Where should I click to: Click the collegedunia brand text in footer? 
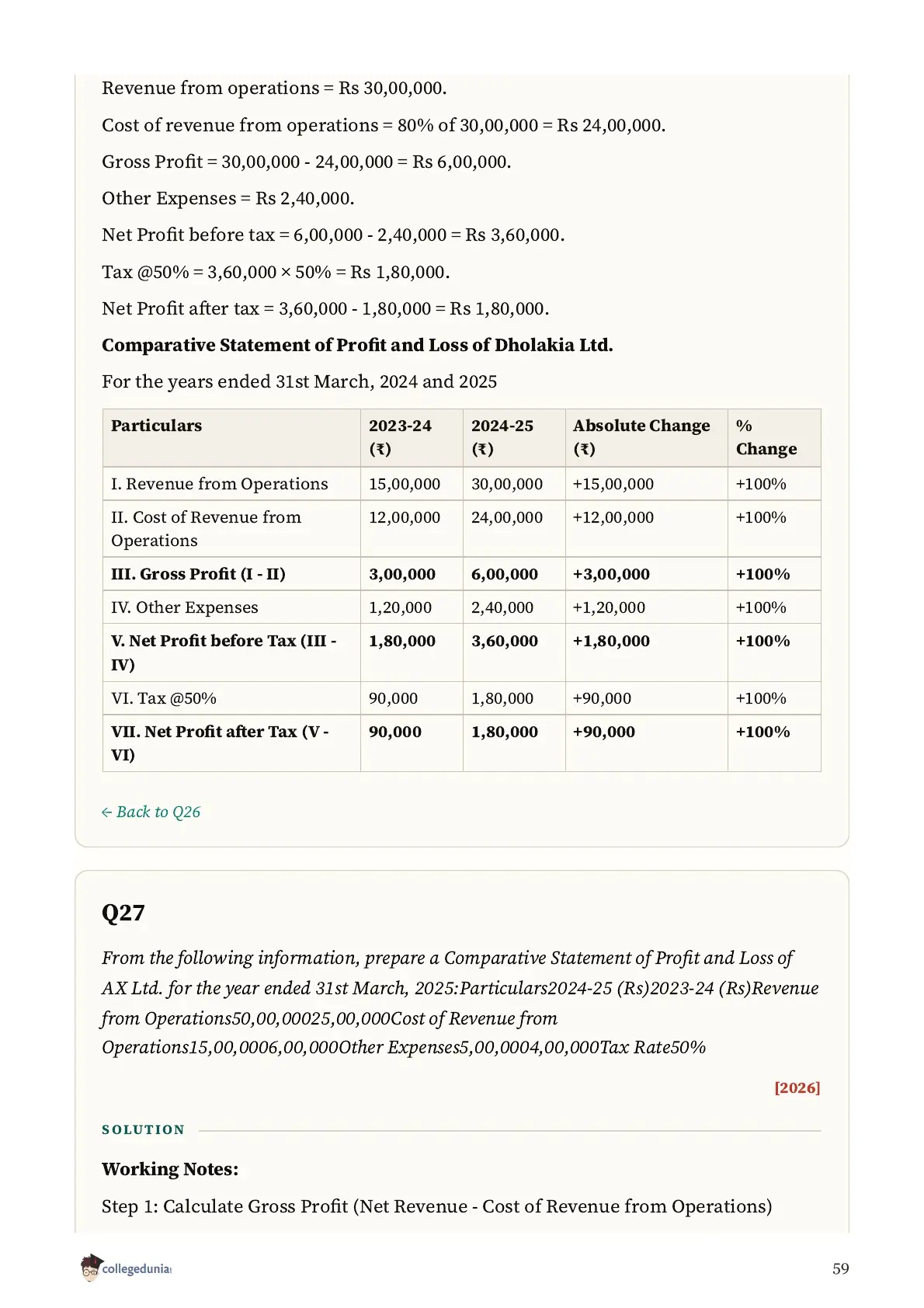point(137,1268)
